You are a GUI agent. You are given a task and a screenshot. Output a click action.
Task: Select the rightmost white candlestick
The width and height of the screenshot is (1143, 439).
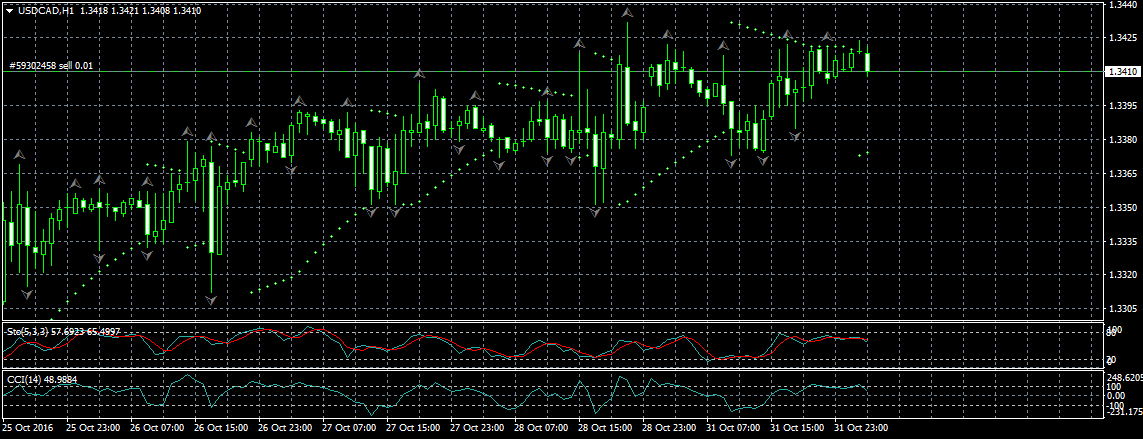[x=868, y=62]
